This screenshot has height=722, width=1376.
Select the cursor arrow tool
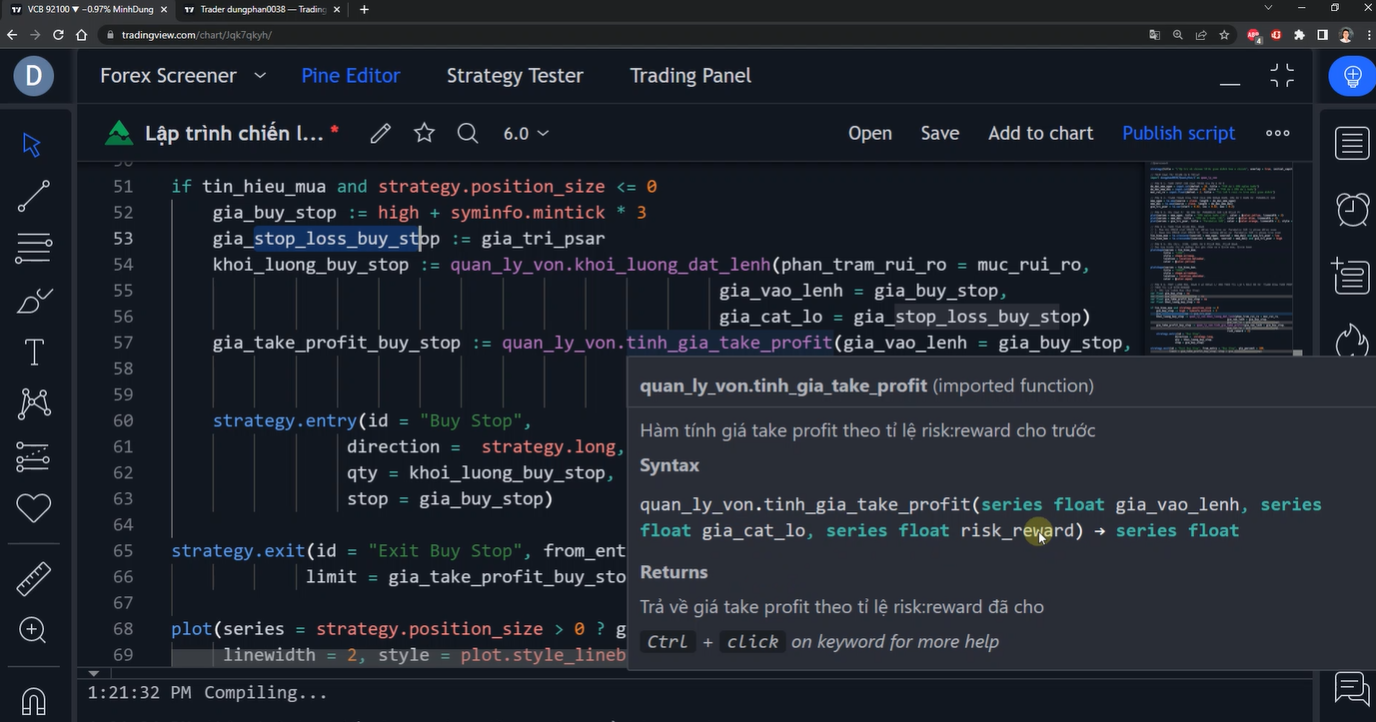32,144
